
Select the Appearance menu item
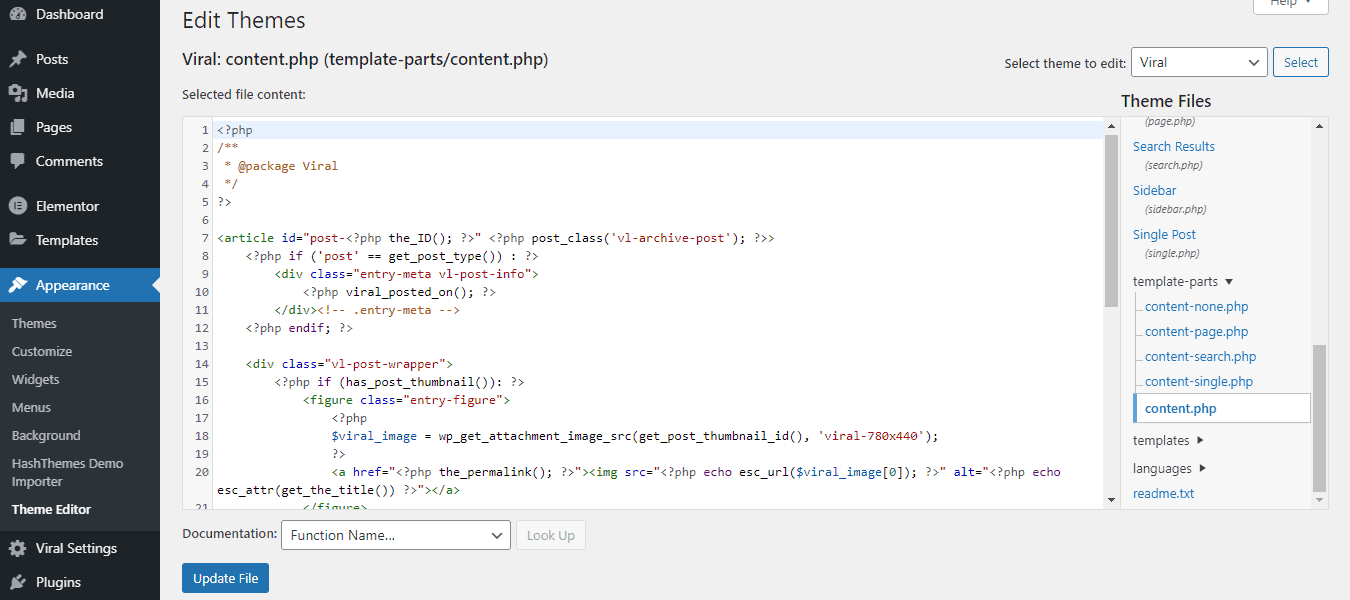[x=80, y=285]
